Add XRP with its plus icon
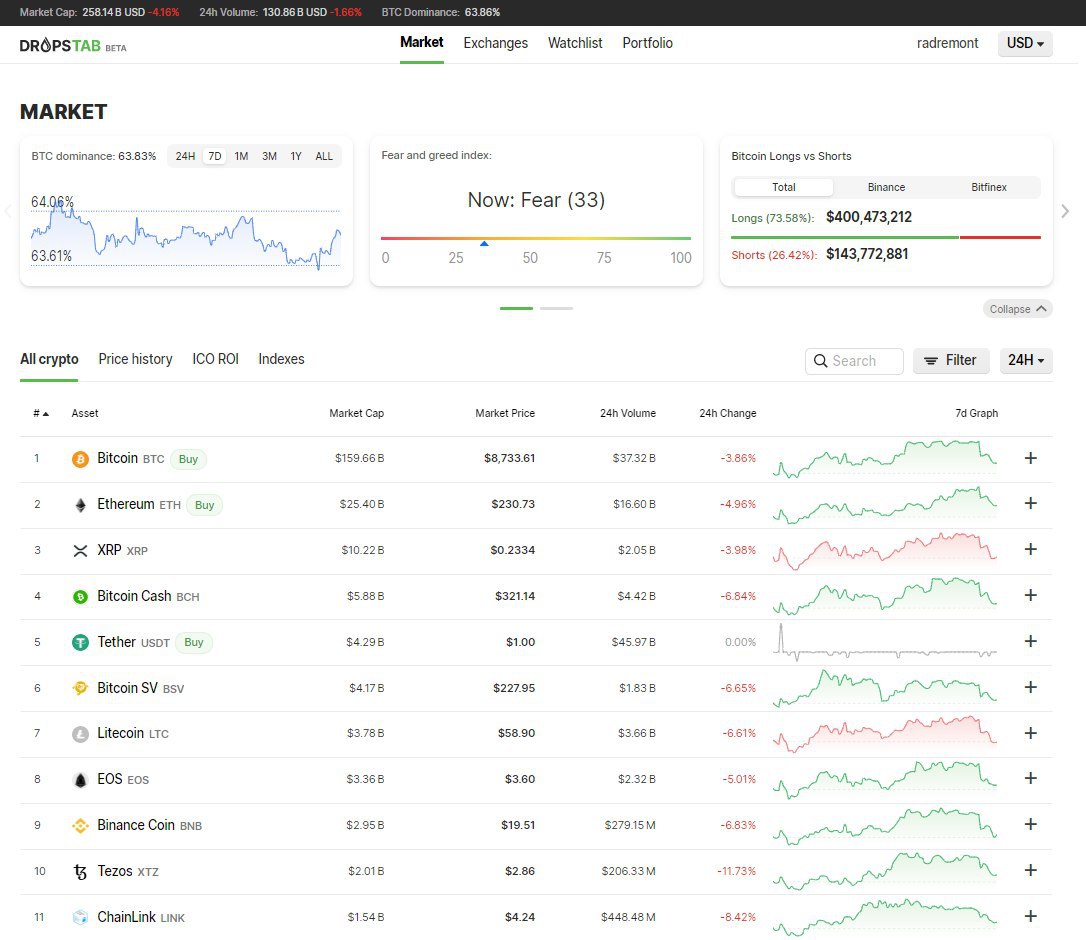This screenshot has width=1086, height=940. pos(1031,549)
